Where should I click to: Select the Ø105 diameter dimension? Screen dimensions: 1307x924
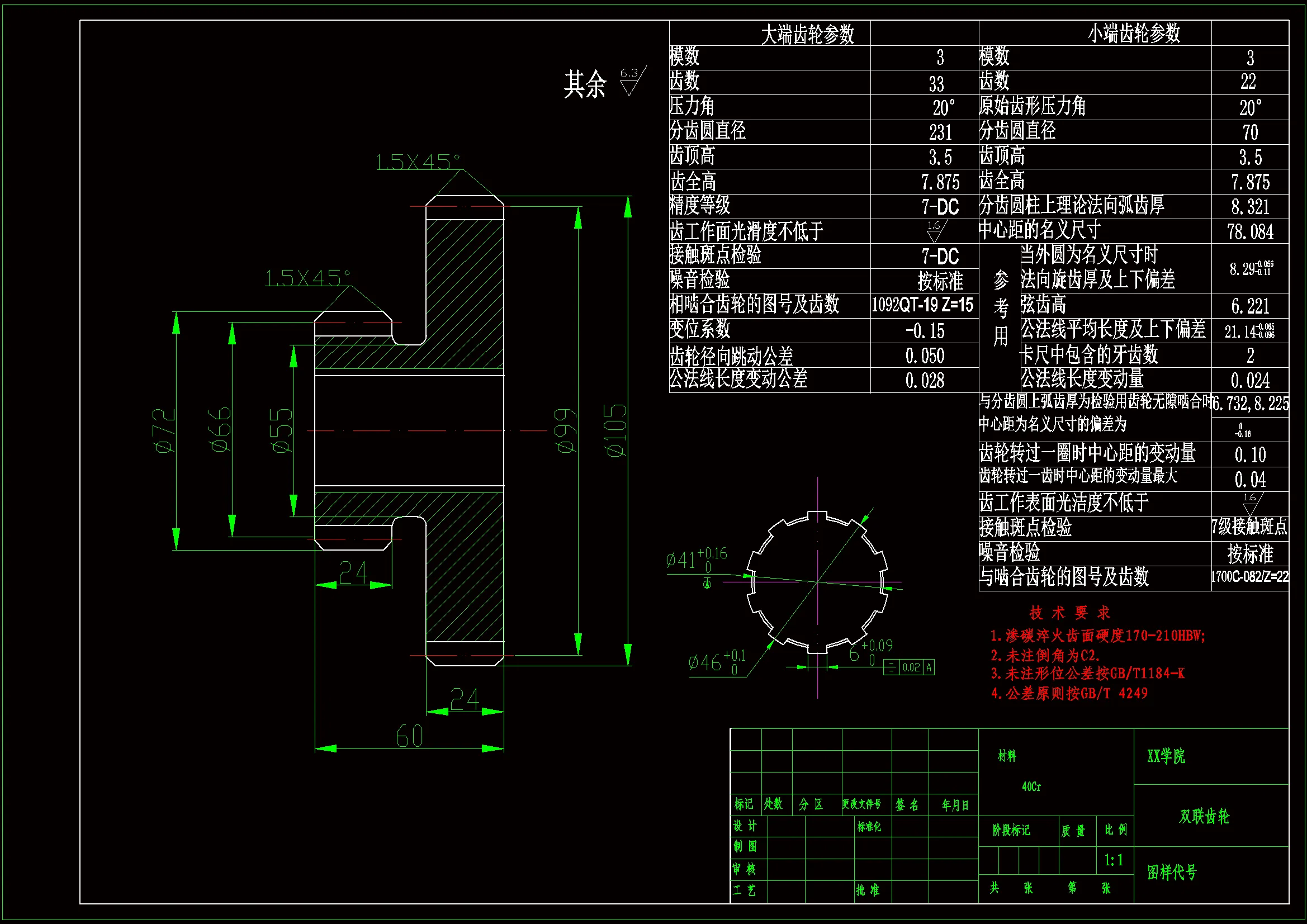(x=617, y=430)
